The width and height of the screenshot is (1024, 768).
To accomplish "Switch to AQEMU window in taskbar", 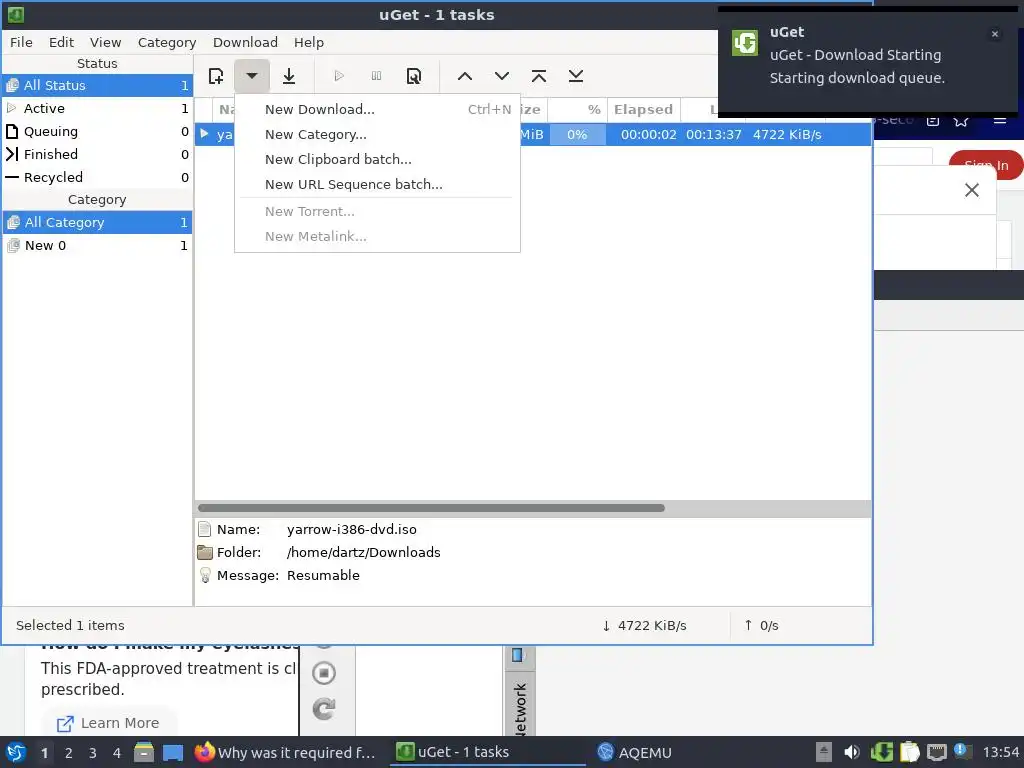I will coord(635,752).
